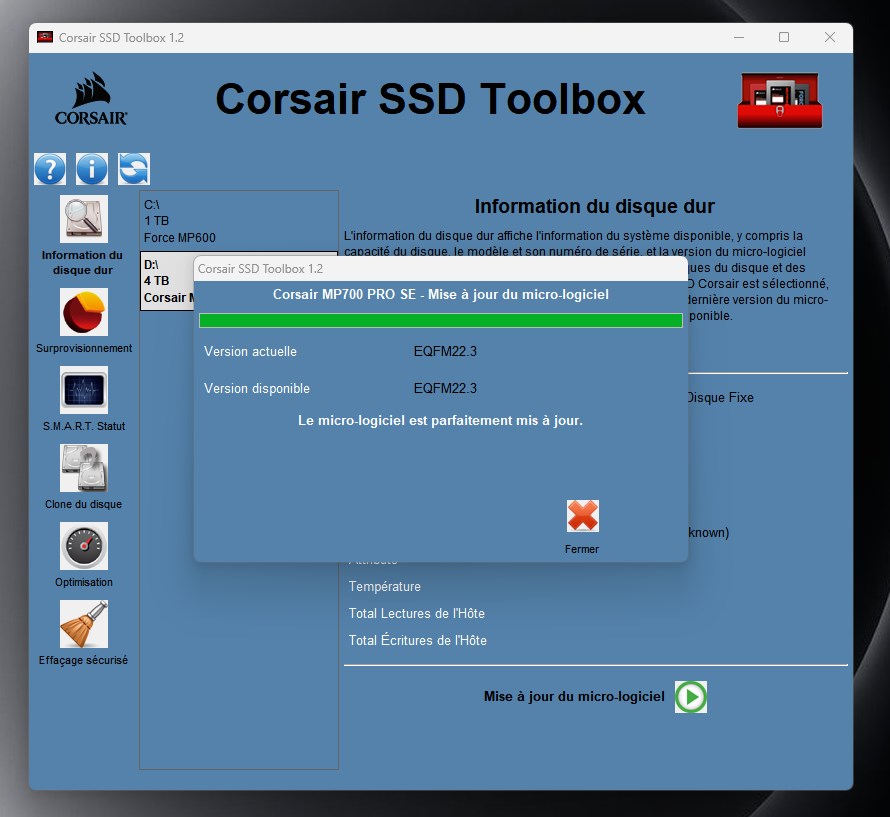Click Total Écritures de l'Hôte label
Viewport: 890px width, 817px height.
coord(418,640)
